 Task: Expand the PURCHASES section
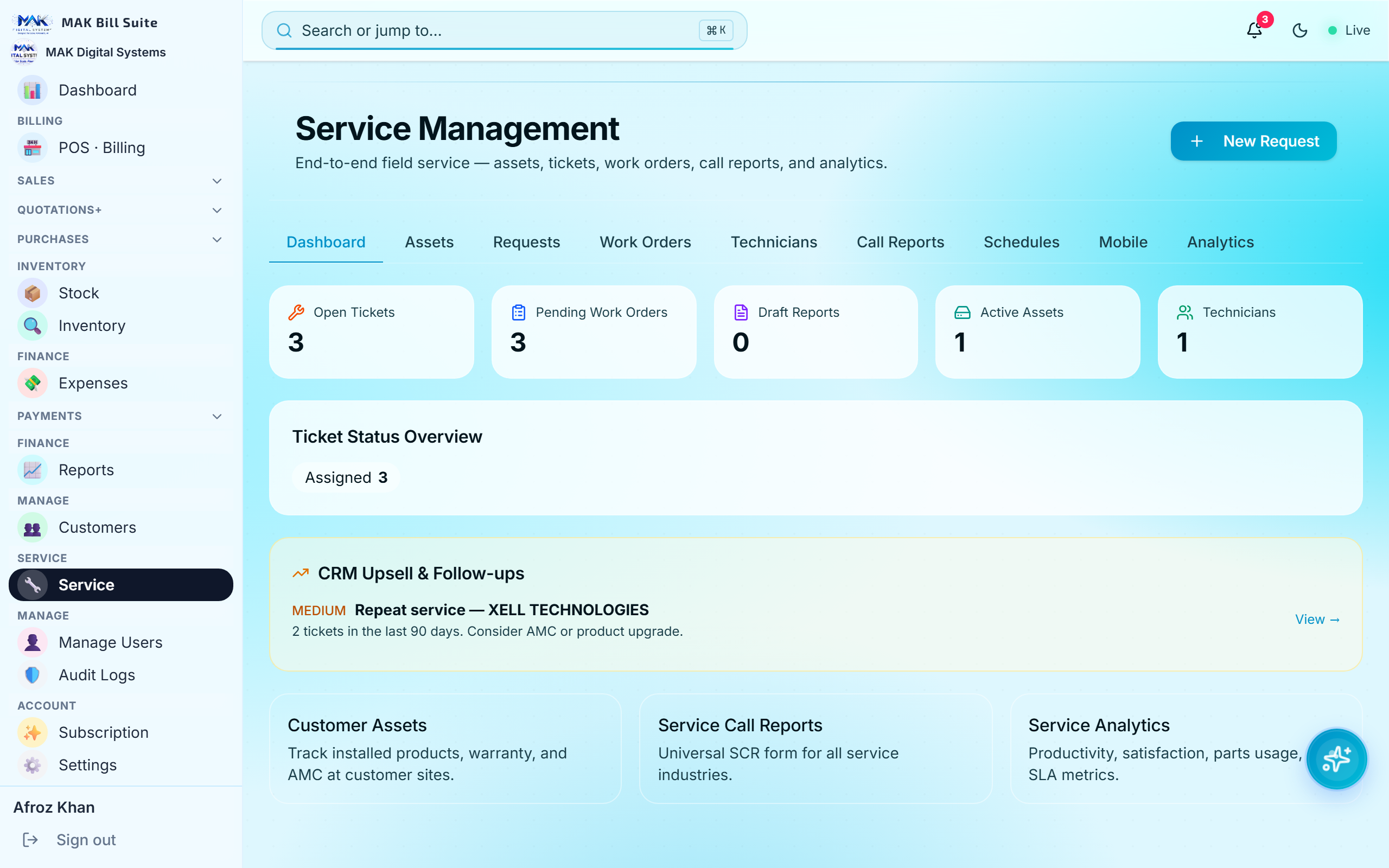pos(121,239)
